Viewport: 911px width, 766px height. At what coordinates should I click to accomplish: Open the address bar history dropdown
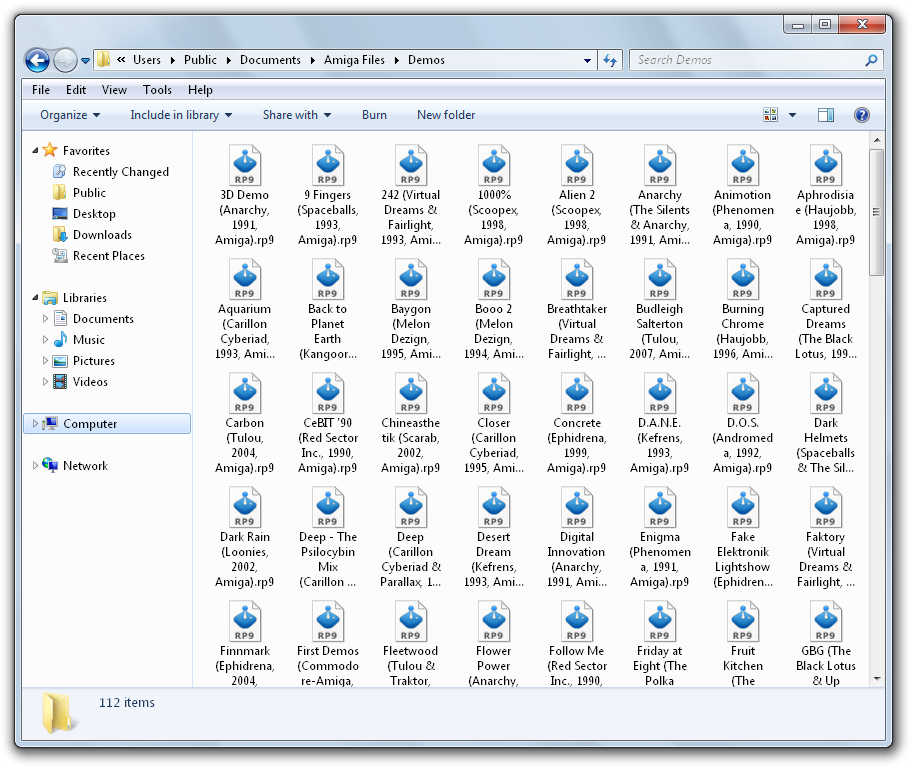tap(587, 60)
